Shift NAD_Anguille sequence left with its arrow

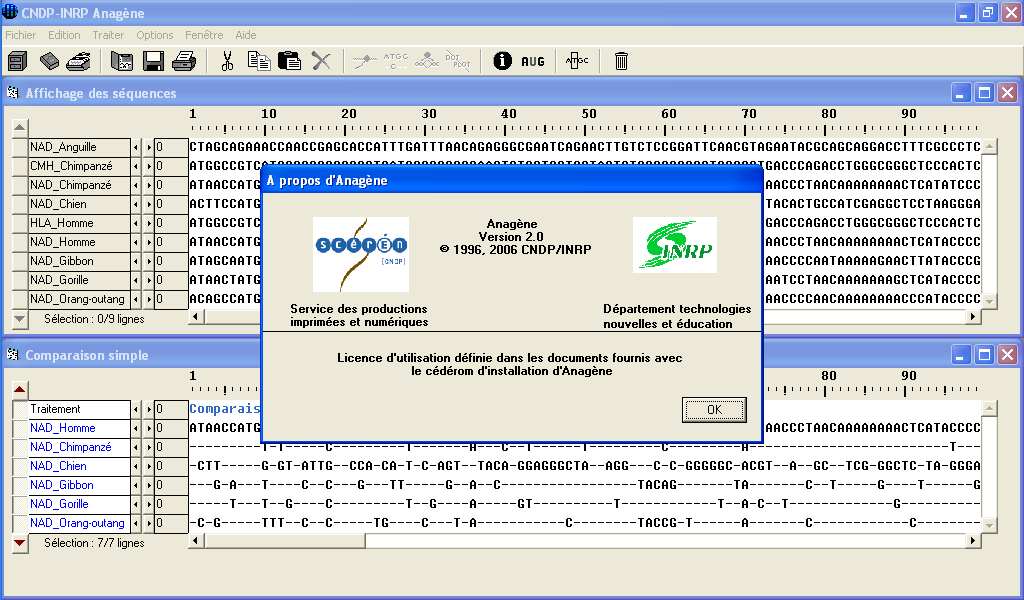(x=136, y=147)
